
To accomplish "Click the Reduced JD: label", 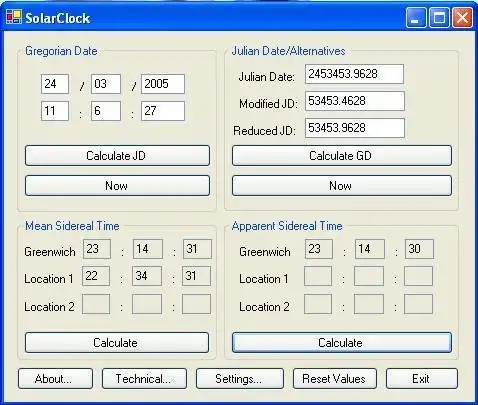I will point(265,131).
